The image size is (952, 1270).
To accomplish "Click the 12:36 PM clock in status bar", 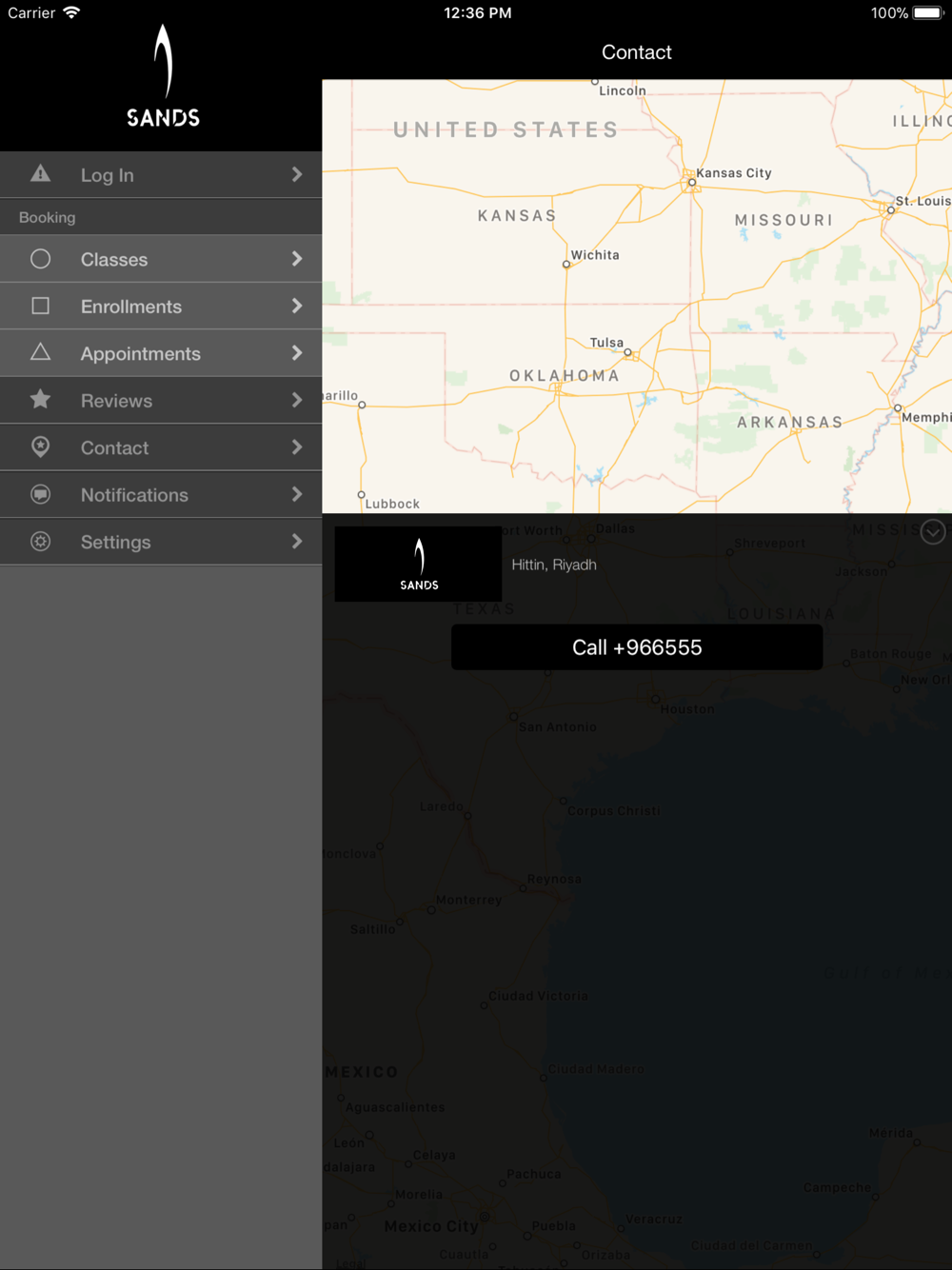I will [478, 12].
